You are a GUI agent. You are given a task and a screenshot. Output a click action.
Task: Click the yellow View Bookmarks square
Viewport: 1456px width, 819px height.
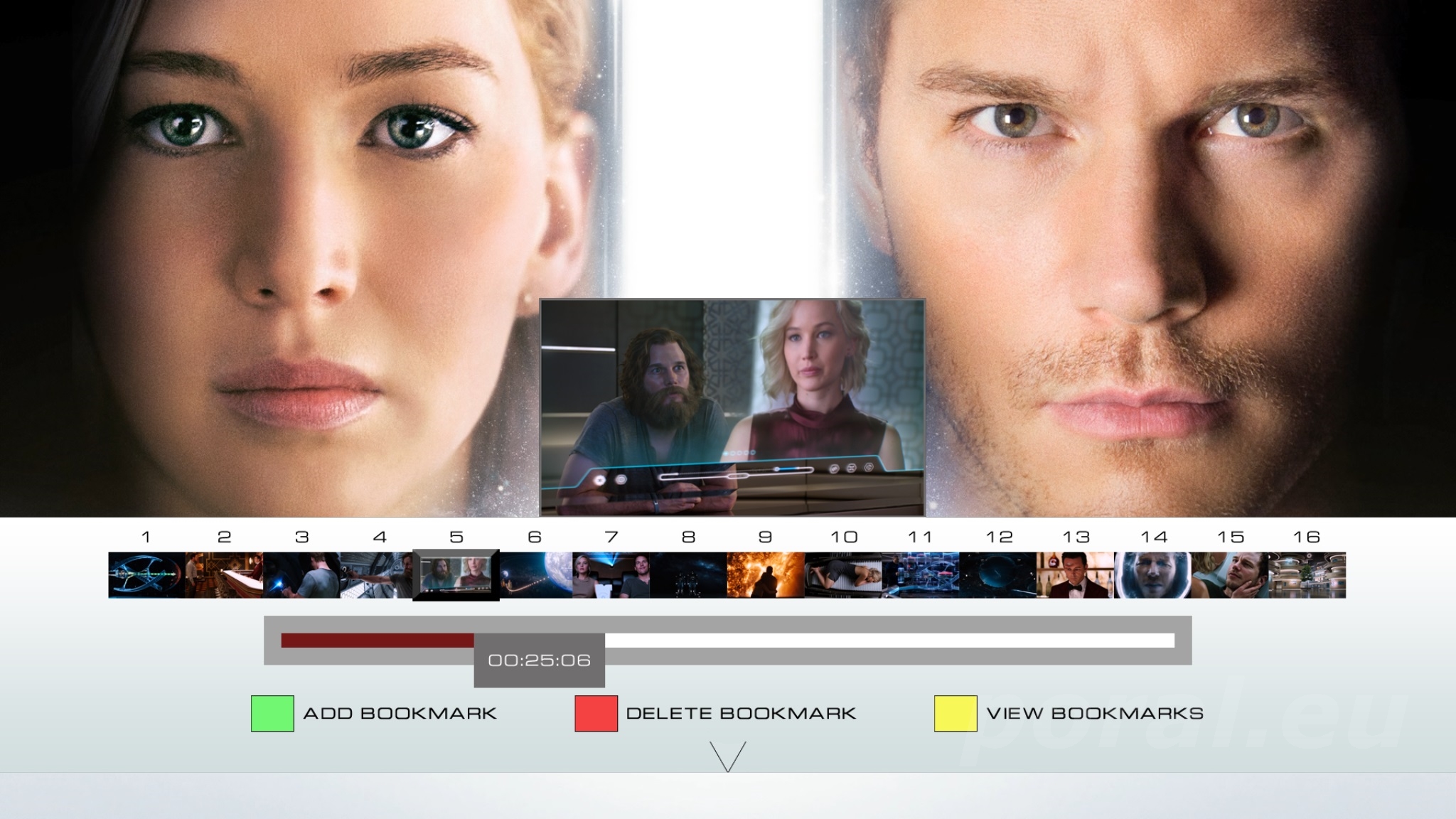(955, 713)
